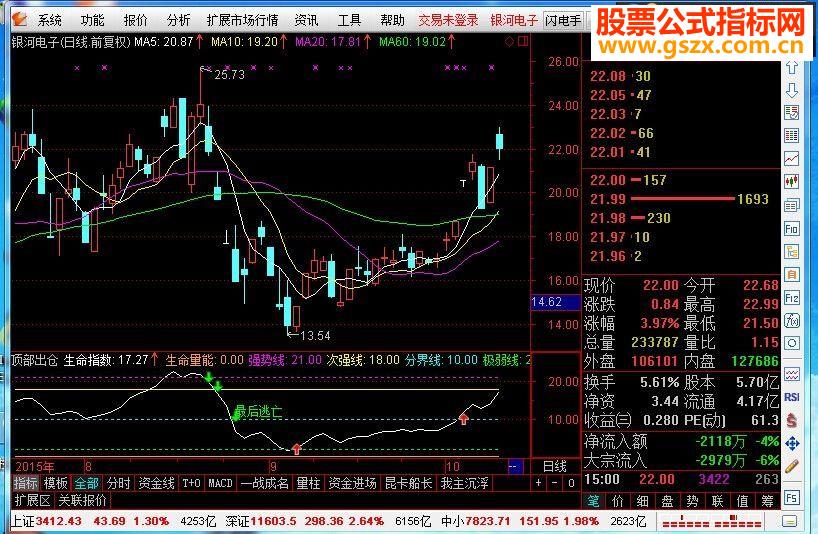Viewport: 818px width, 534px height.
Task: Select the 资金进场 indicator tab
Action: [x=352, y=483]
